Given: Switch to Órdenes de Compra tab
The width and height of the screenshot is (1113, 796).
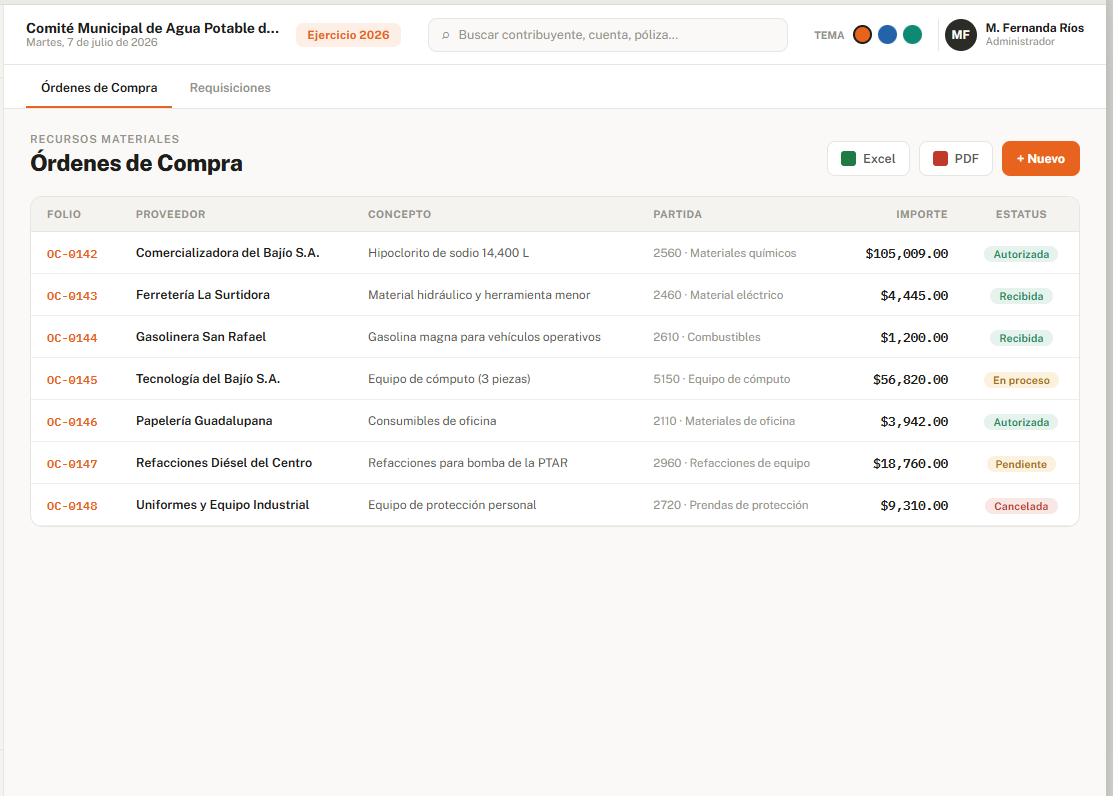Looking at the screenshot, I should (99, 88).
